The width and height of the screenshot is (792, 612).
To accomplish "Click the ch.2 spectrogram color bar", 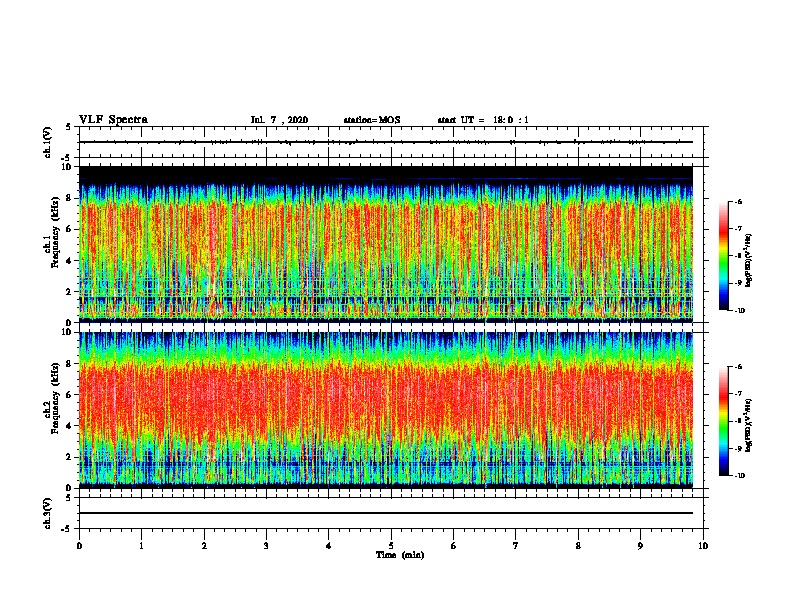I will 724,421.
